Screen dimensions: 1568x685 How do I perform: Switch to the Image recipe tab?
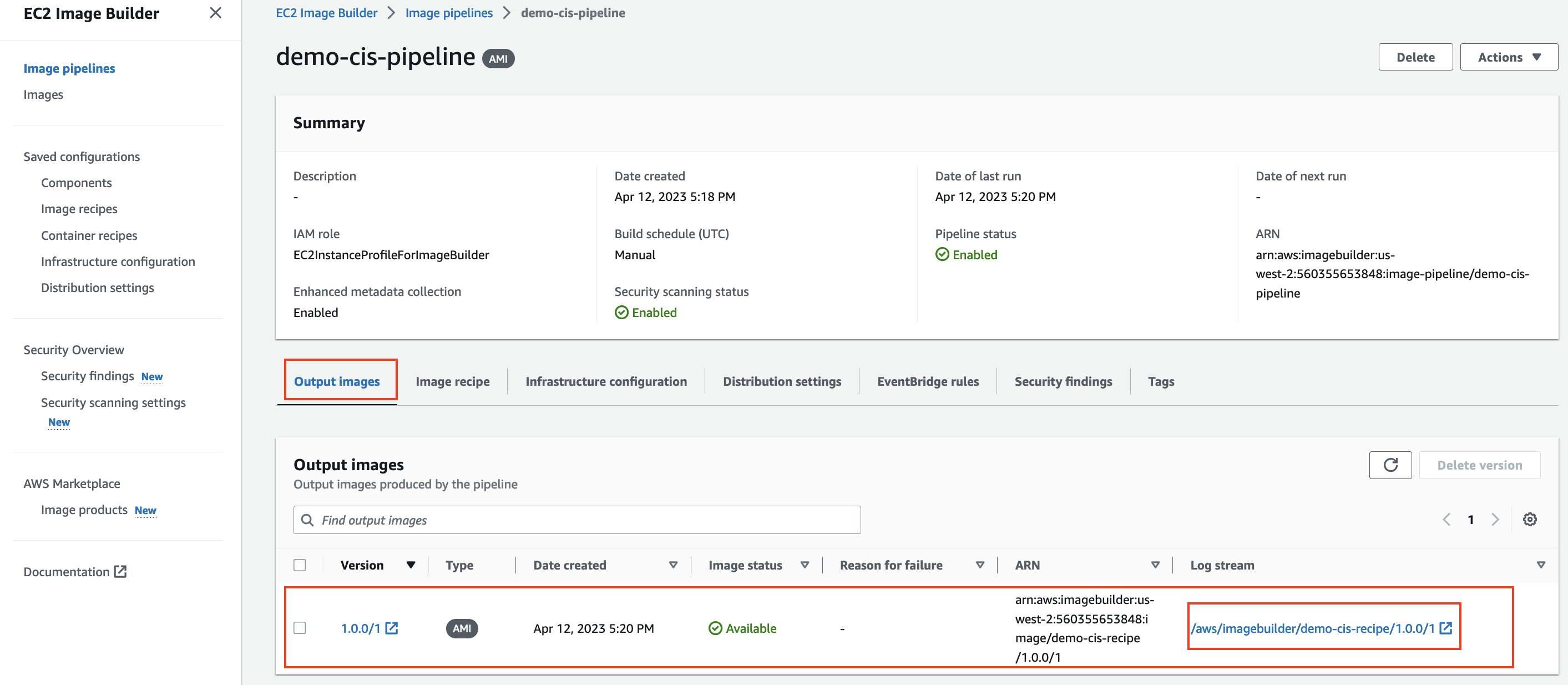452,381
